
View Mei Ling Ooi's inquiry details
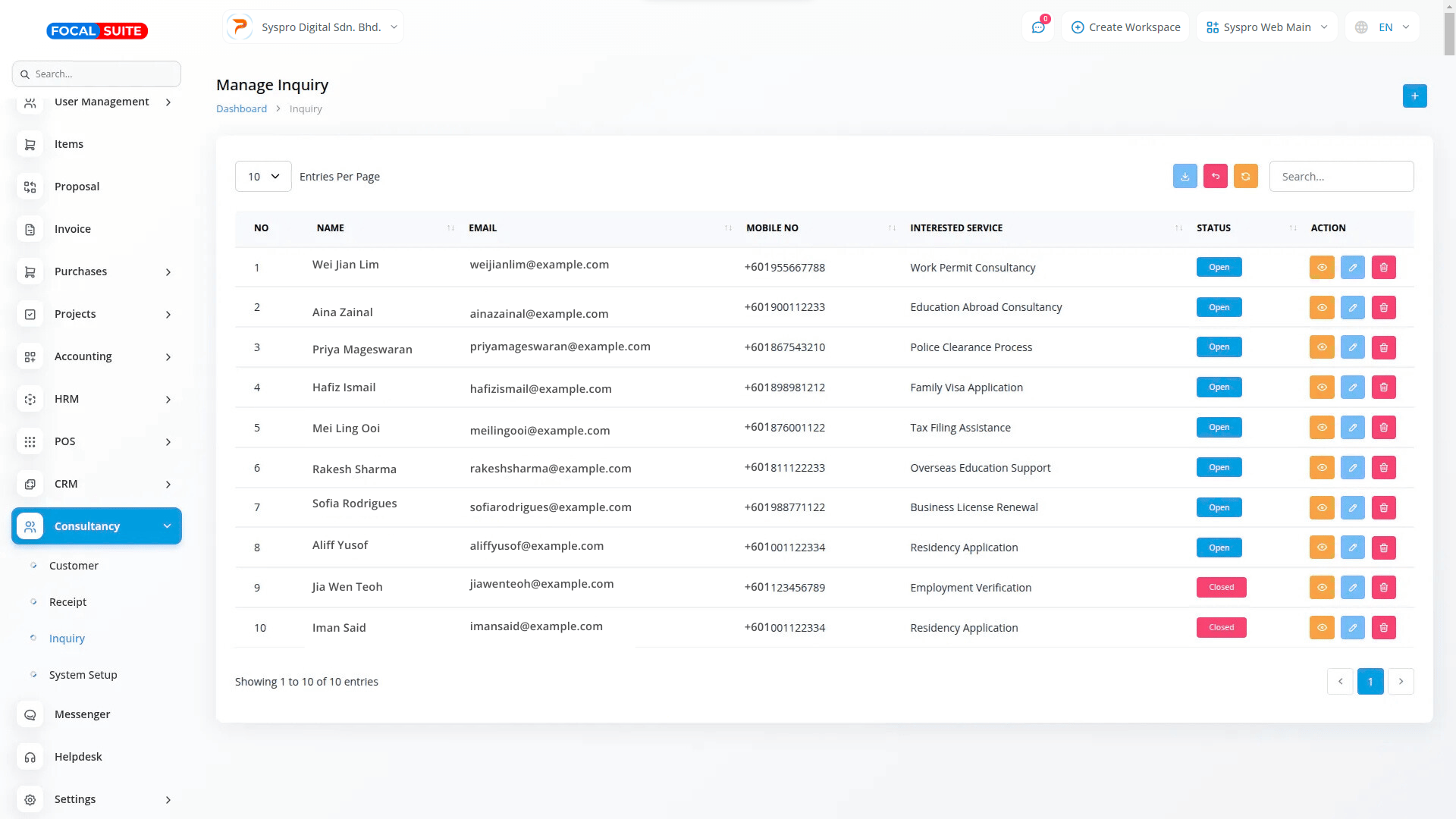pyautogui.click(x=1321, y=428)
